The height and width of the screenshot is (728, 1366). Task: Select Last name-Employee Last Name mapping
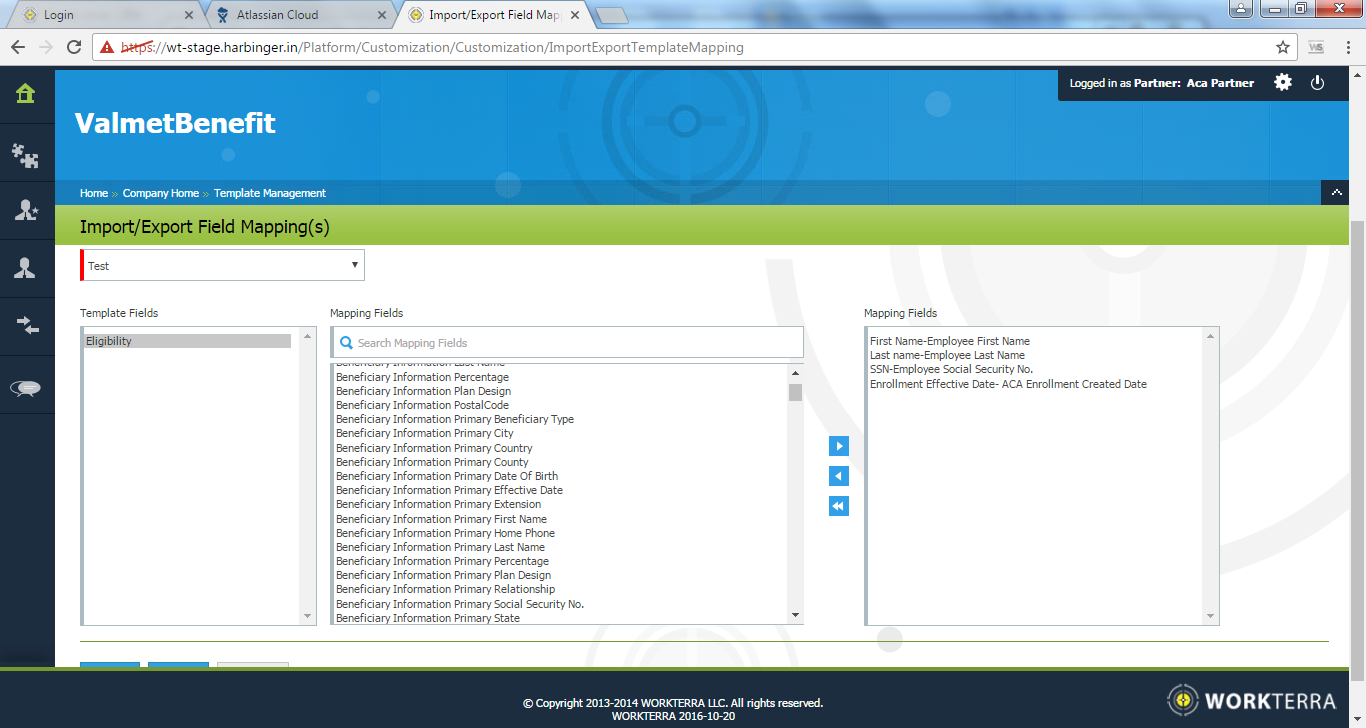[x=948, y=355]
